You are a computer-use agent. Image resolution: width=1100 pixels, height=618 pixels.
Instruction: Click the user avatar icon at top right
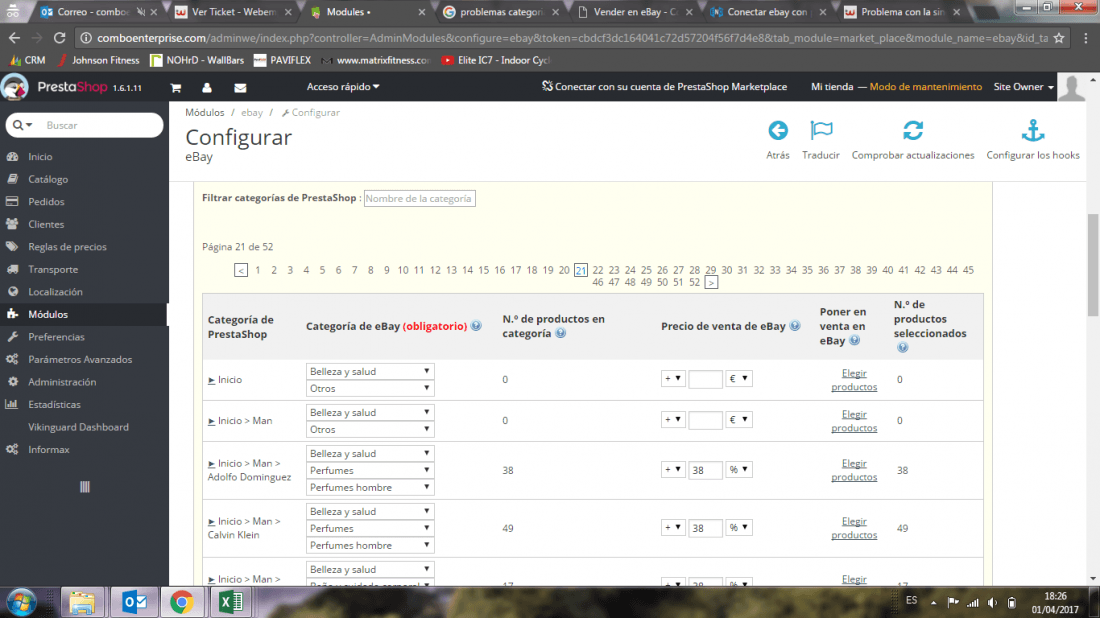(x=1071, y=87)
